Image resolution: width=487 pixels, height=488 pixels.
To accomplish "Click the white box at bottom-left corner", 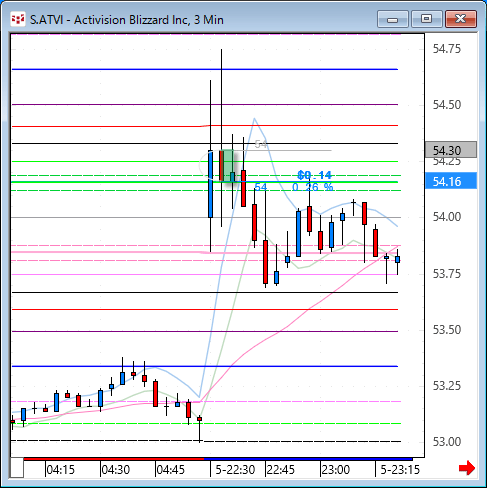I will click(17, 468).
